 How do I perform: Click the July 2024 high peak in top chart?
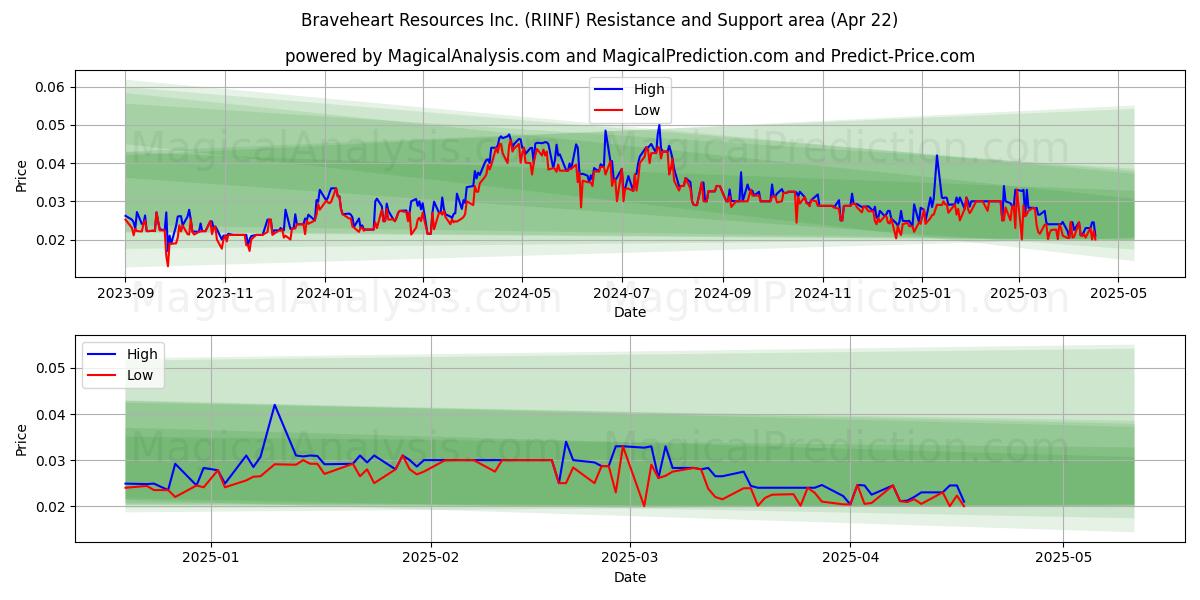click(x=658, y=126)
